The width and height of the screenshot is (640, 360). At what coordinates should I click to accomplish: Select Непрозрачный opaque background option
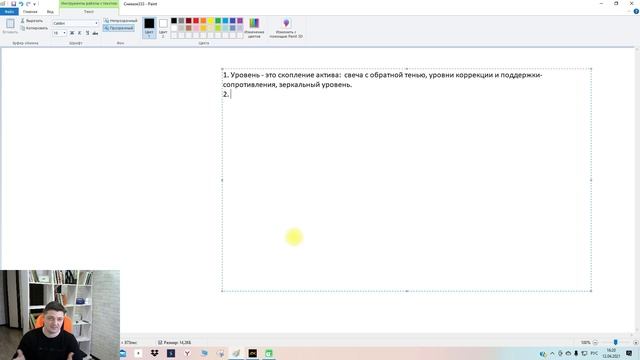(x=120, y=20)
